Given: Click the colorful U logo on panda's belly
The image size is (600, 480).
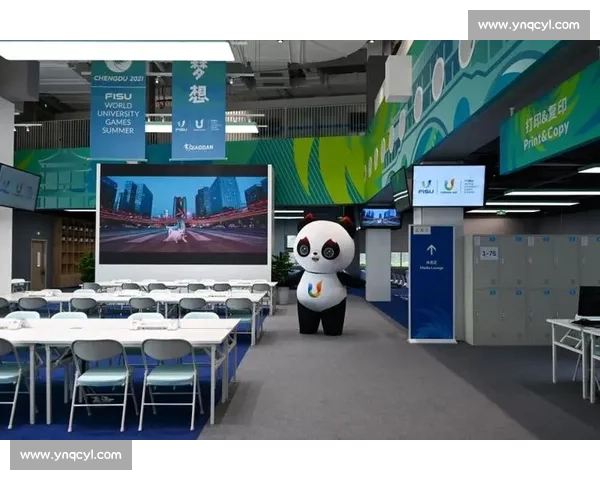Looking at the screenshot, I should click(x=315, y=289).
